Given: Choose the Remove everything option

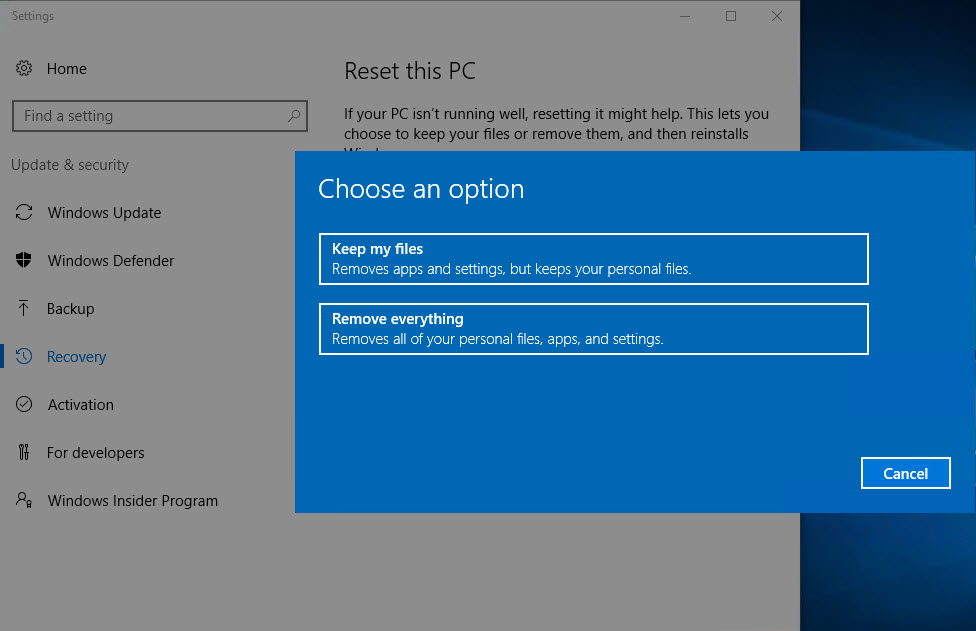Looking at the screenshot, I should pos(594,329).
